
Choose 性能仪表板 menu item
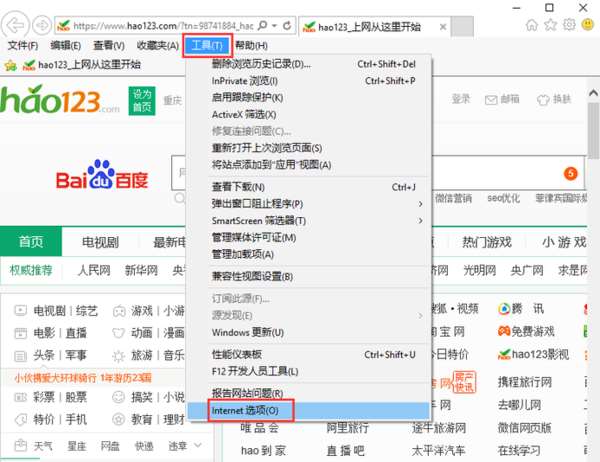309,354
